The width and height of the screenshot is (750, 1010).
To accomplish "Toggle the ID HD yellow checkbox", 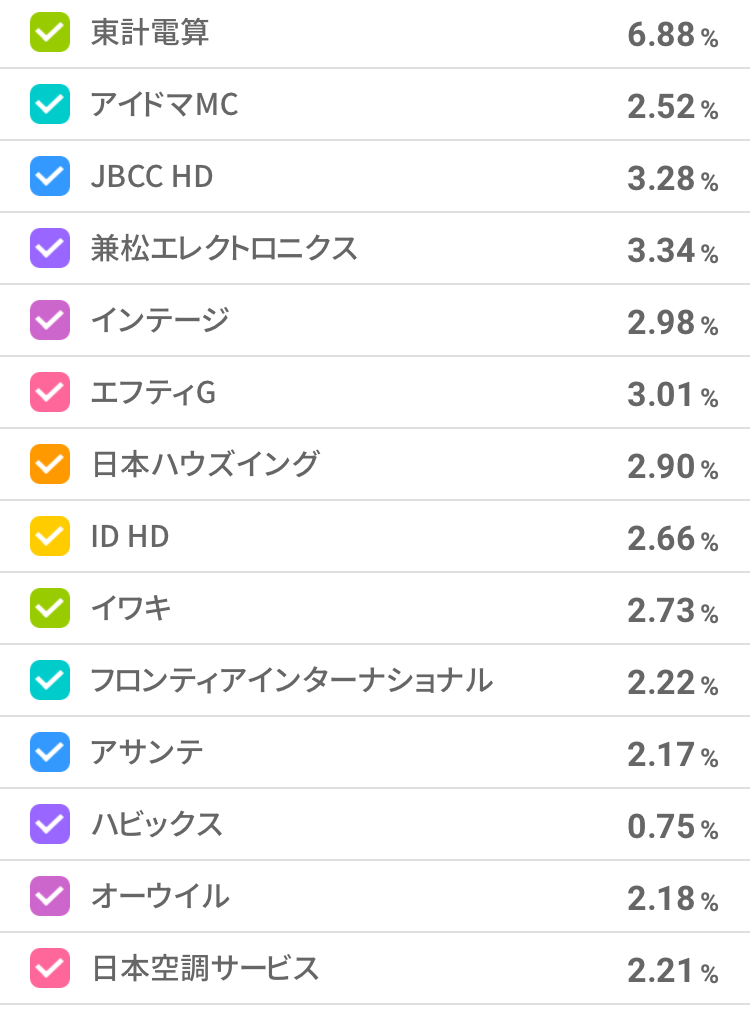I will pos(50,537).
